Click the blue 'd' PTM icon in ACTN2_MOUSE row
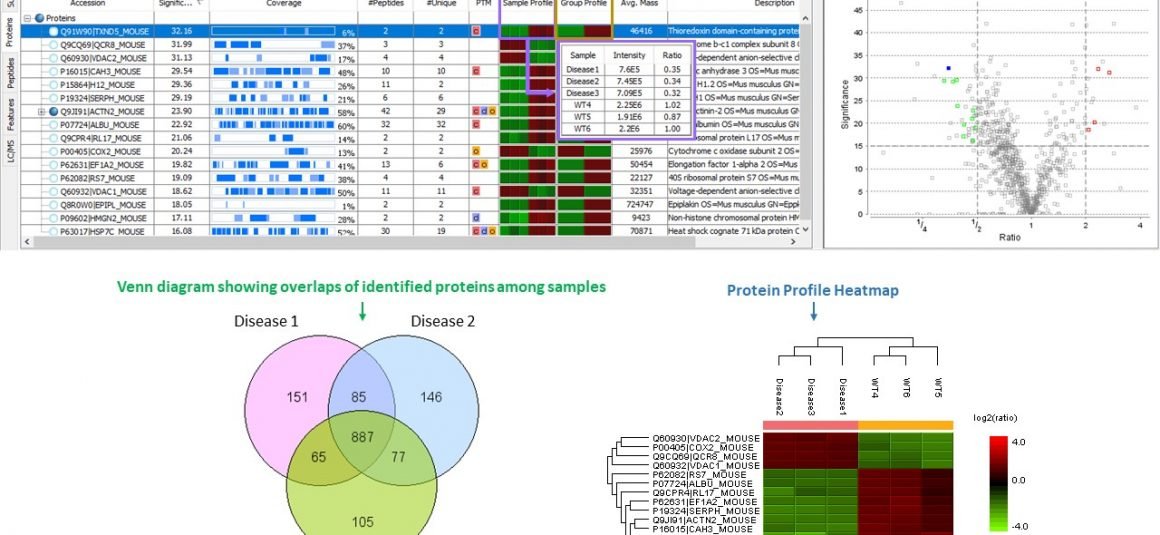Viewport: 1160px width, 535px height. pos(484,112)
